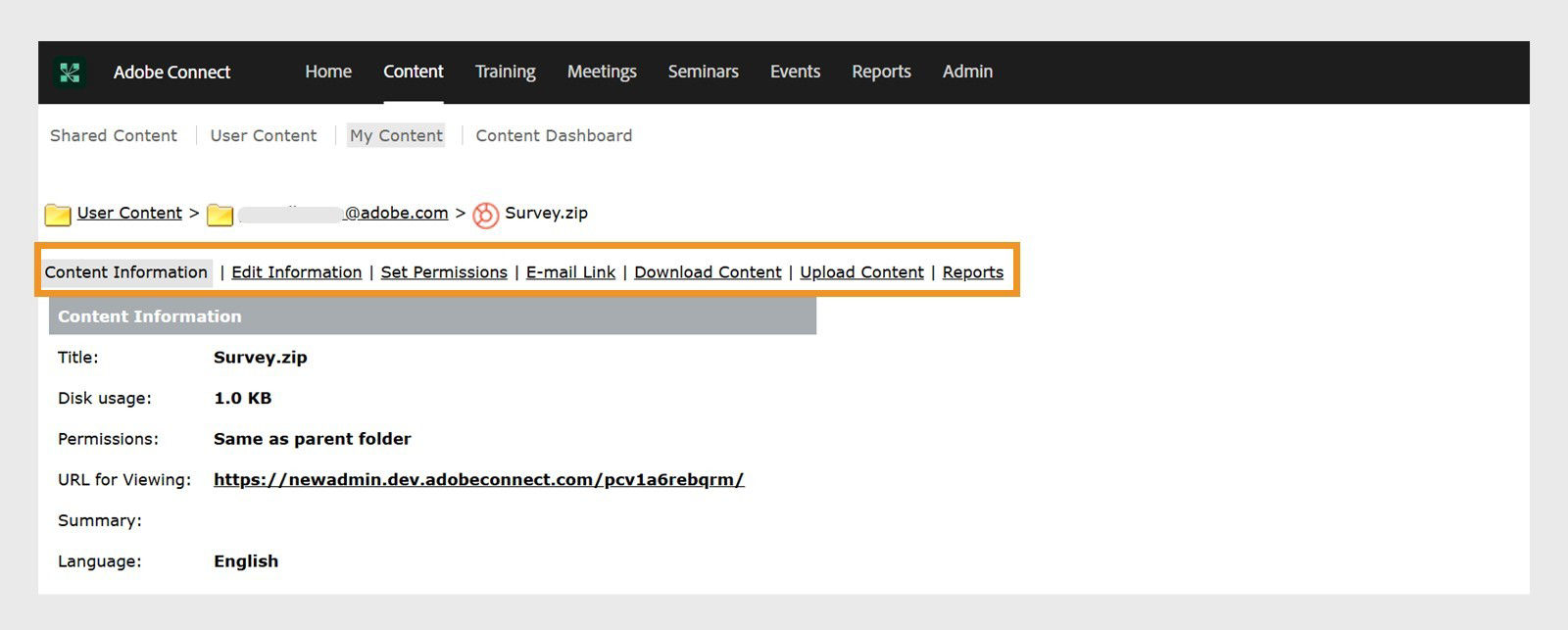Screen dimensions: 1568x630
Task: Open the Set Permissions link
Action: (444, 272)
